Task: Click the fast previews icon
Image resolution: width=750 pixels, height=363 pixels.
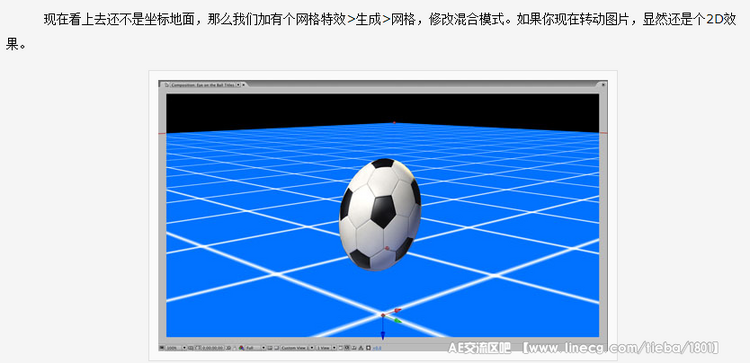Action: tap(347, 348)
